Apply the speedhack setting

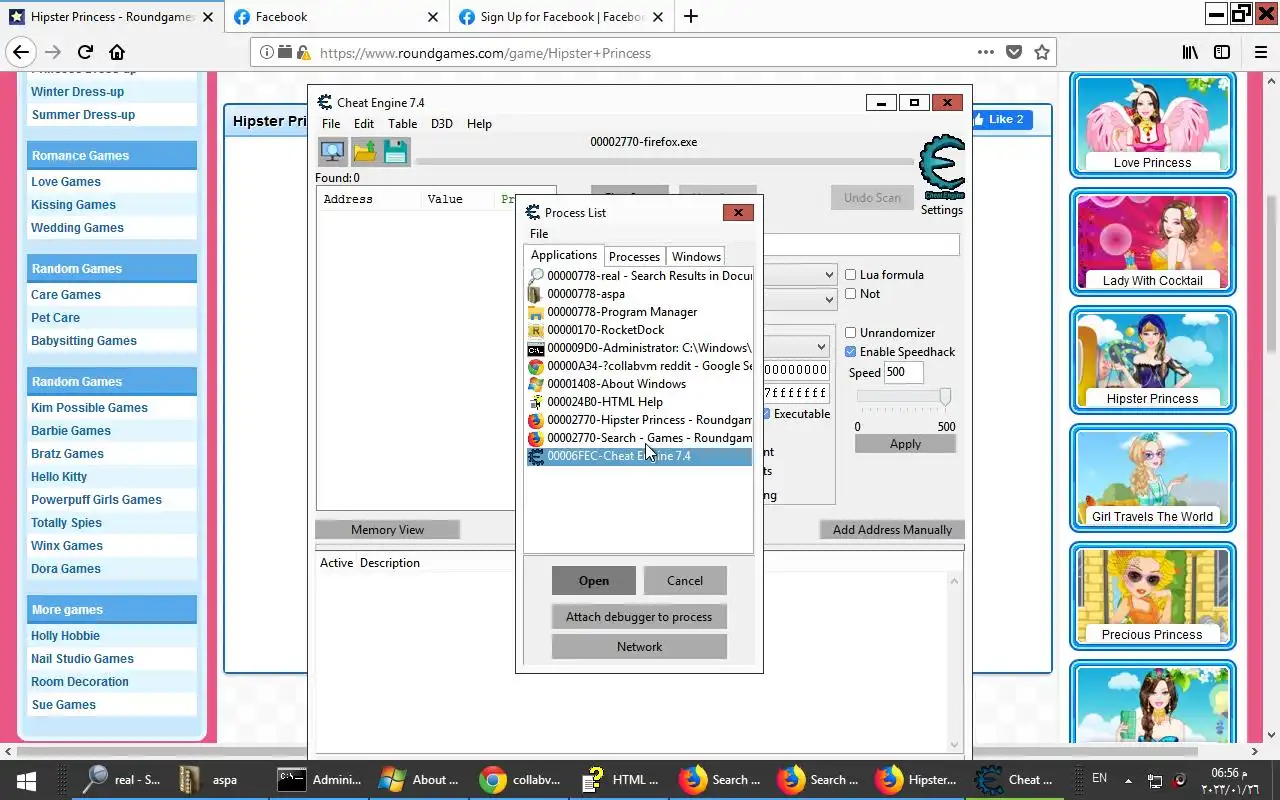pyautogui.click(x=905, y=444)
